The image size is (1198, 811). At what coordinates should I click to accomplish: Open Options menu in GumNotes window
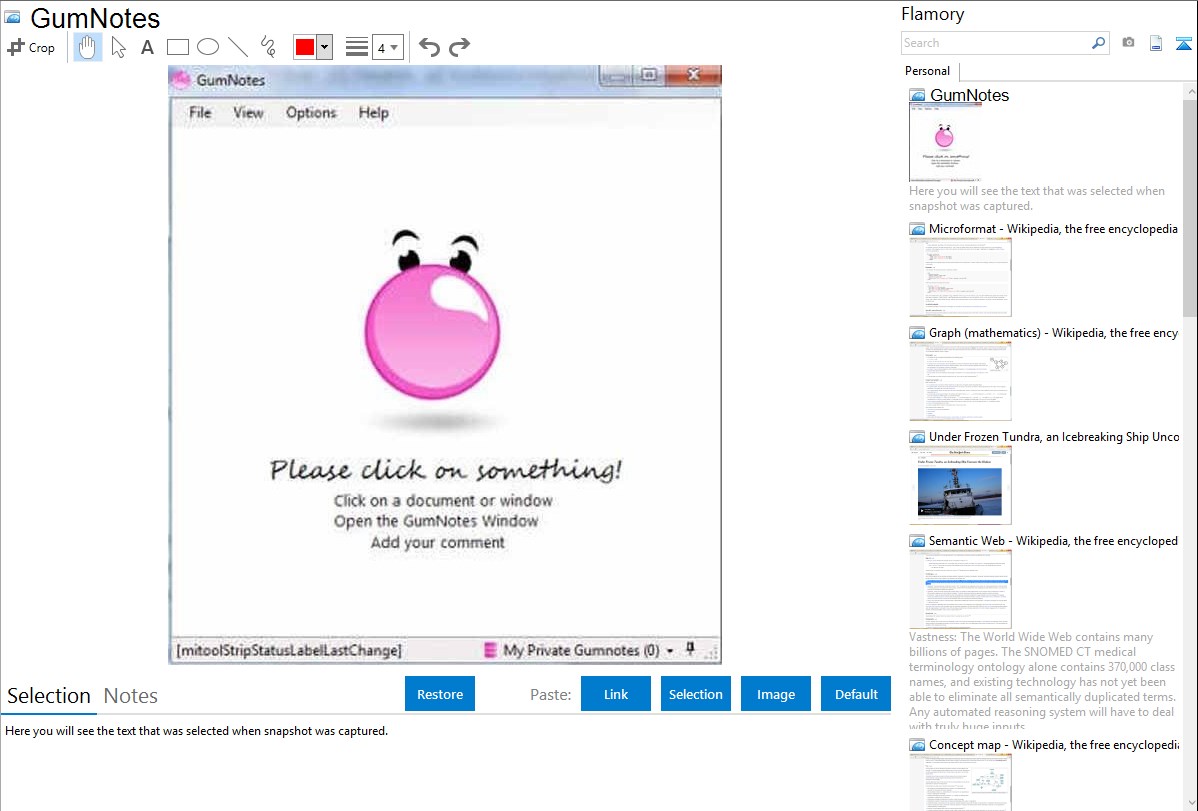[x=311, y=113]
